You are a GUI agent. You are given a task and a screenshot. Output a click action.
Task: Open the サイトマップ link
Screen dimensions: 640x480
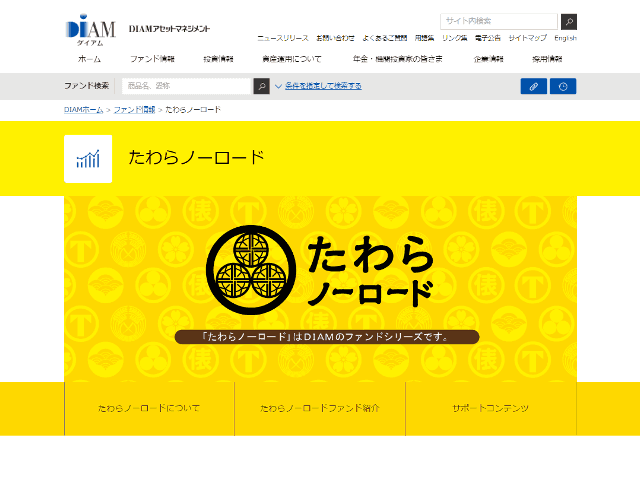coord(528,38)
